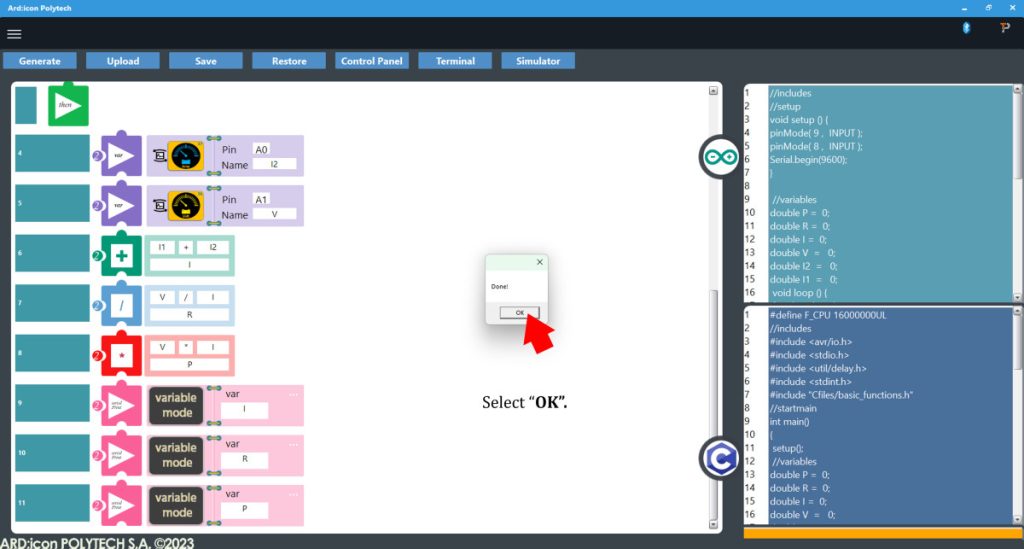
Task: Select the blue division block icon
Action: 122,305
